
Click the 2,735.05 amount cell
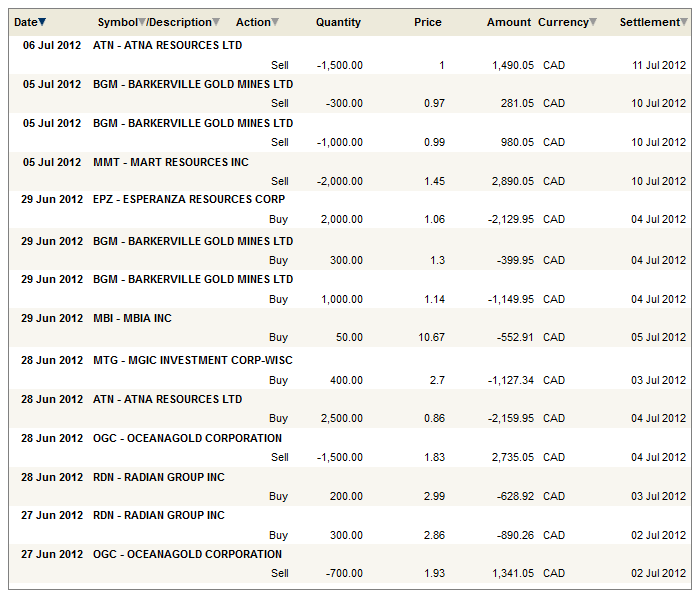513,457
